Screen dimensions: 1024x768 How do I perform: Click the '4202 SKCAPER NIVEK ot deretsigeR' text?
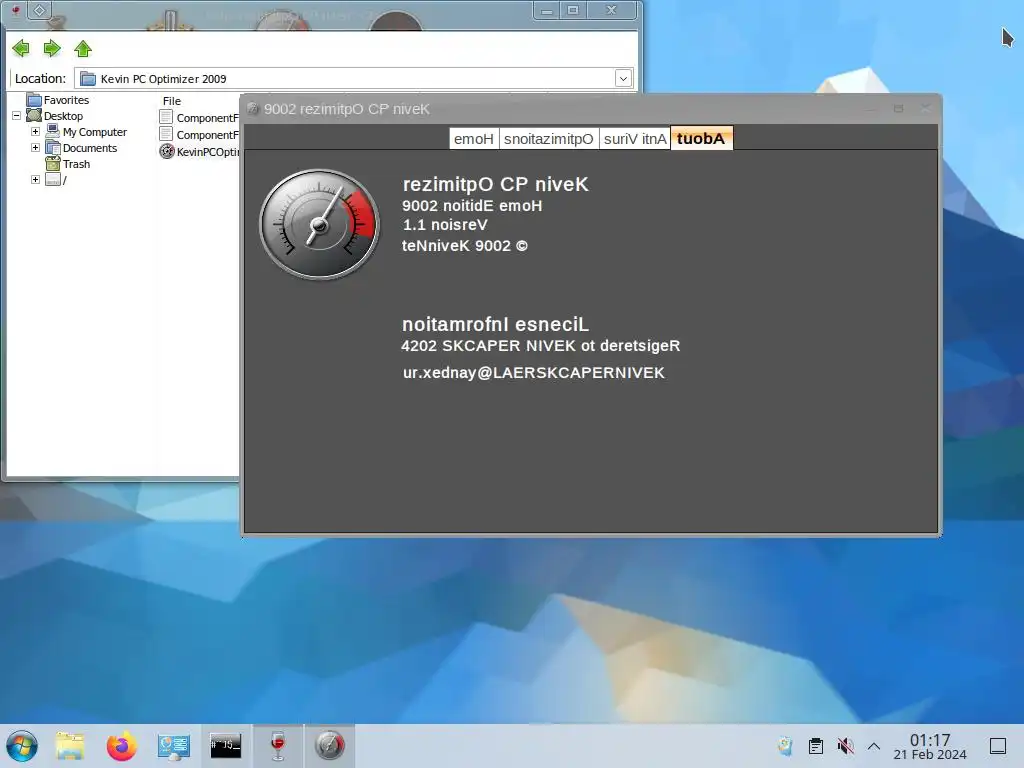point(541,345)
